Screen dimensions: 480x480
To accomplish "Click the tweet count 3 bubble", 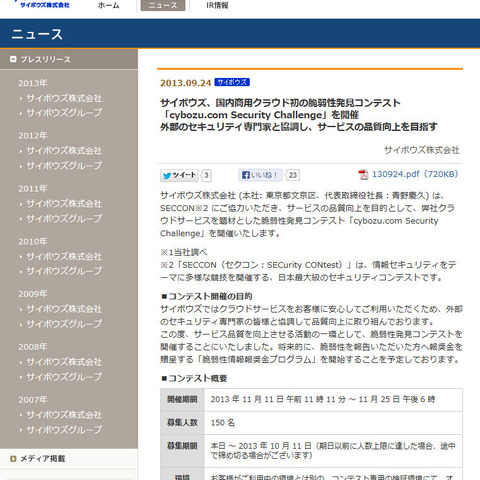I will [207, 175].
